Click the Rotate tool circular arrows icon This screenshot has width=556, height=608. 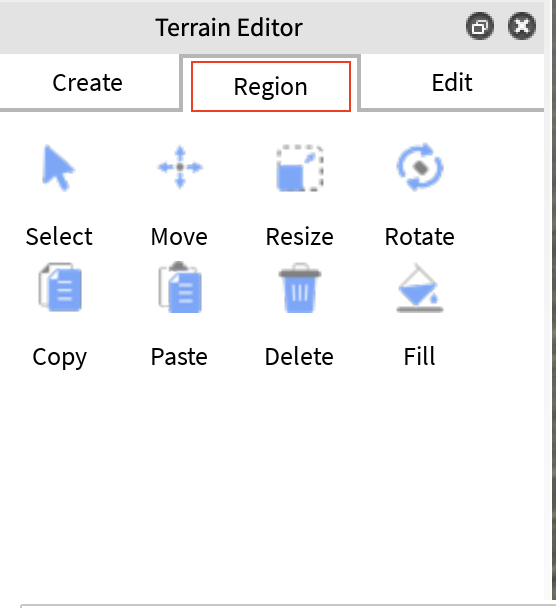(420, 167)
